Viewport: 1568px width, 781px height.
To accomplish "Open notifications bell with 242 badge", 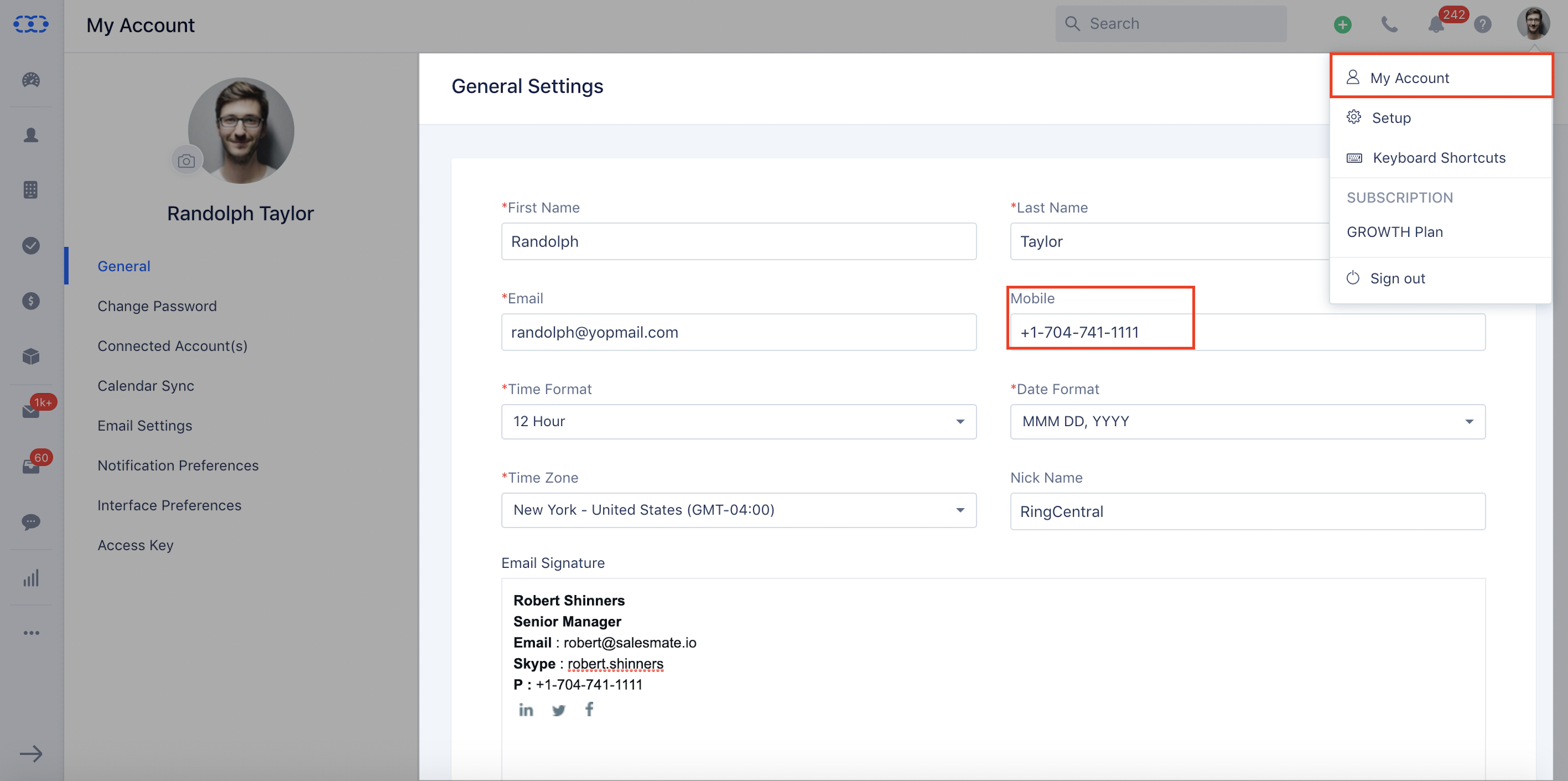I will point(1436,25).
